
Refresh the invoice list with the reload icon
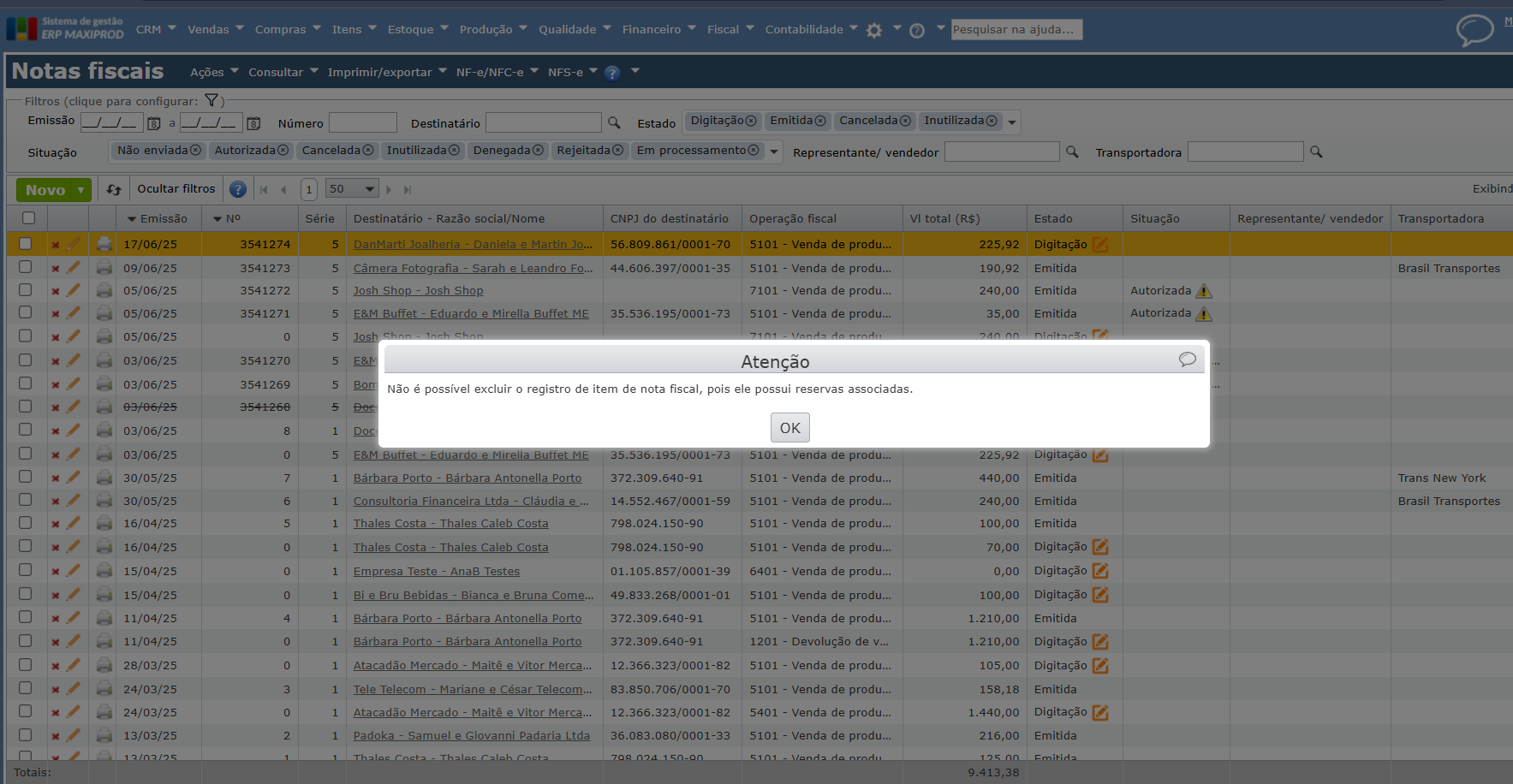pyautogui.click(x=114, y=189)
